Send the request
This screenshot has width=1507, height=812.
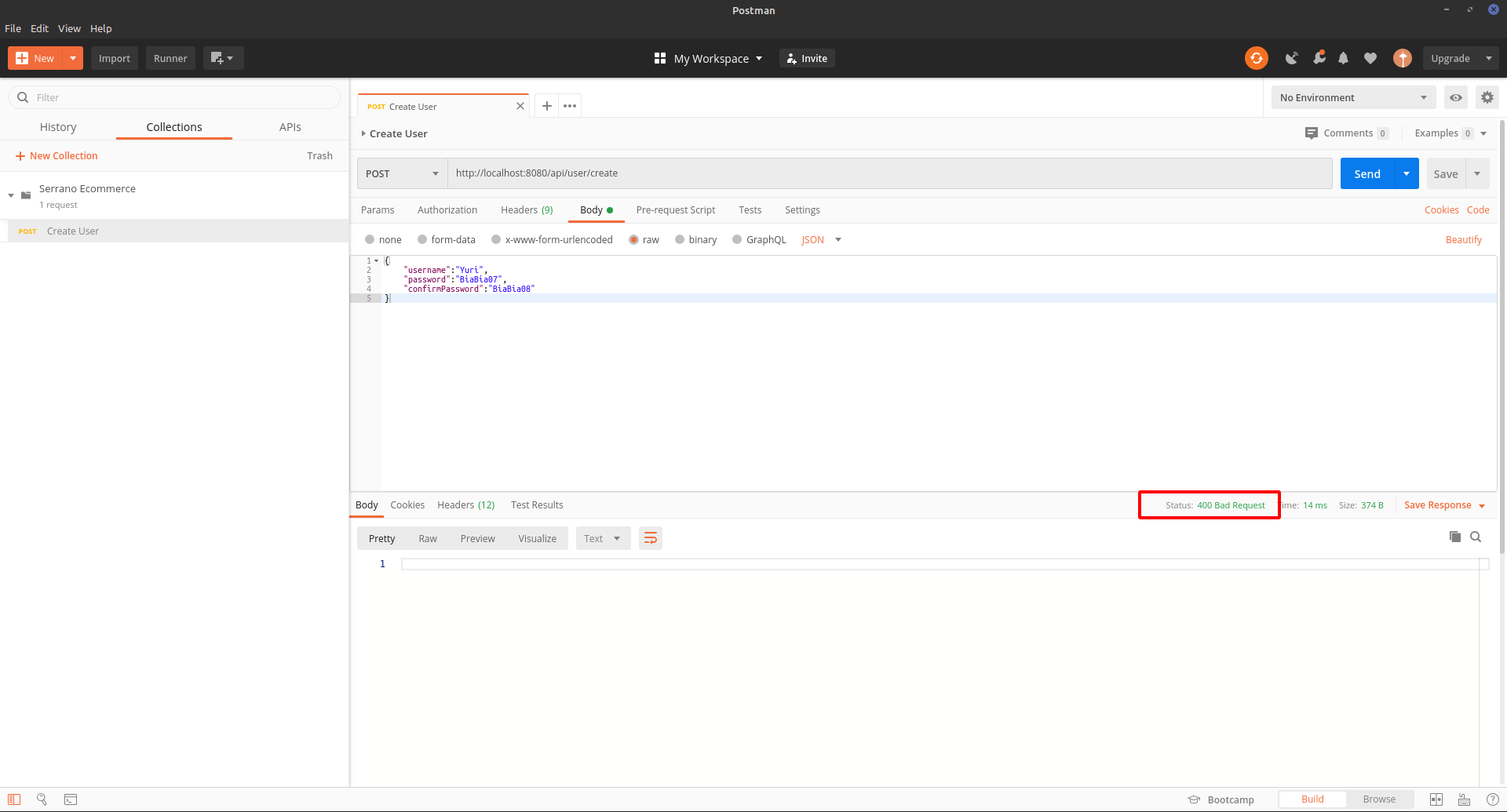click(x=1367, y=173)
